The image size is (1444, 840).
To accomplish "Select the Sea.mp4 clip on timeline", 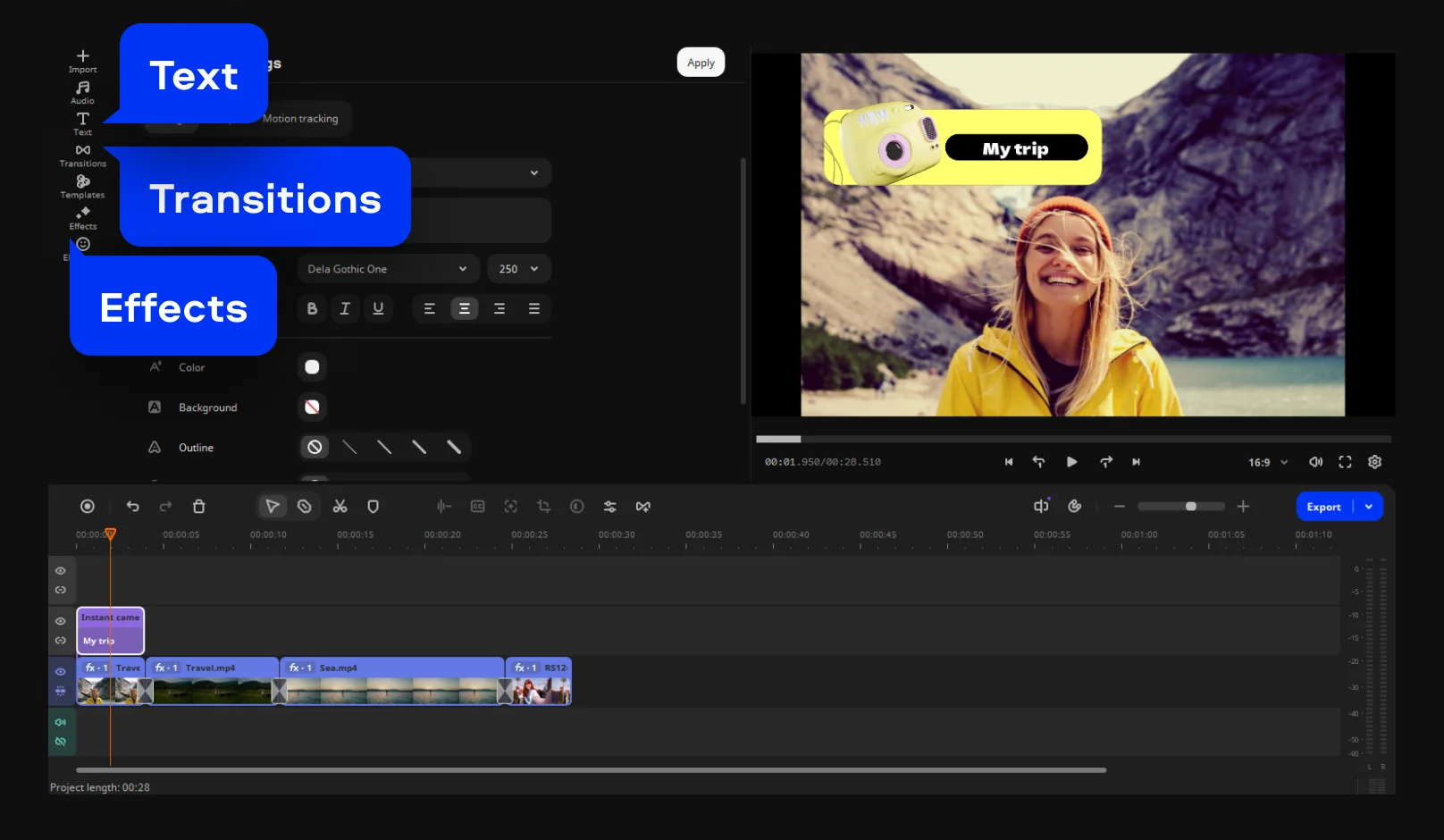I will point(392,682).
